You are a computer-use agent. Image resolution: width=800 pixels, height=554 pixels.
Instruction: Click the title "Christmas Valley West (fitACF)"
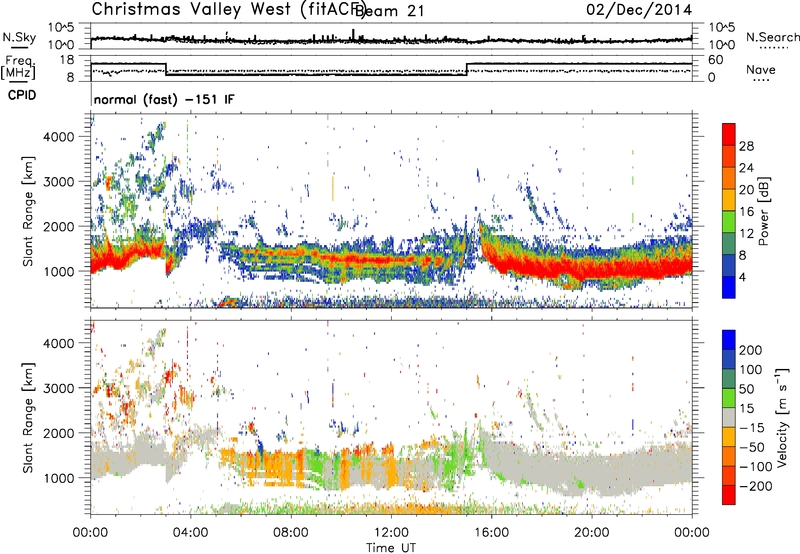tap(228, 9)
